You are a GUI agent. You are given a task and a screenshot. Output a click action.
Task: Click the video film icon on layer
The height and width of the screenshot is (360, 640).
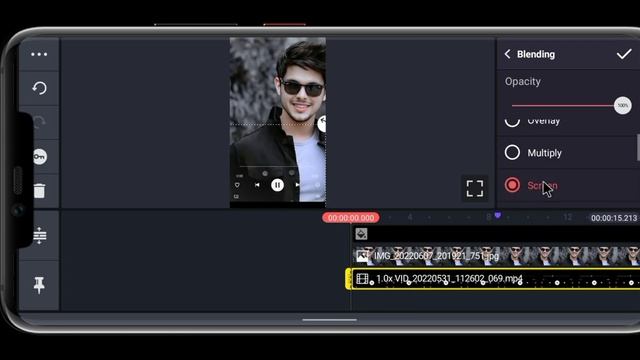[362, 279]
